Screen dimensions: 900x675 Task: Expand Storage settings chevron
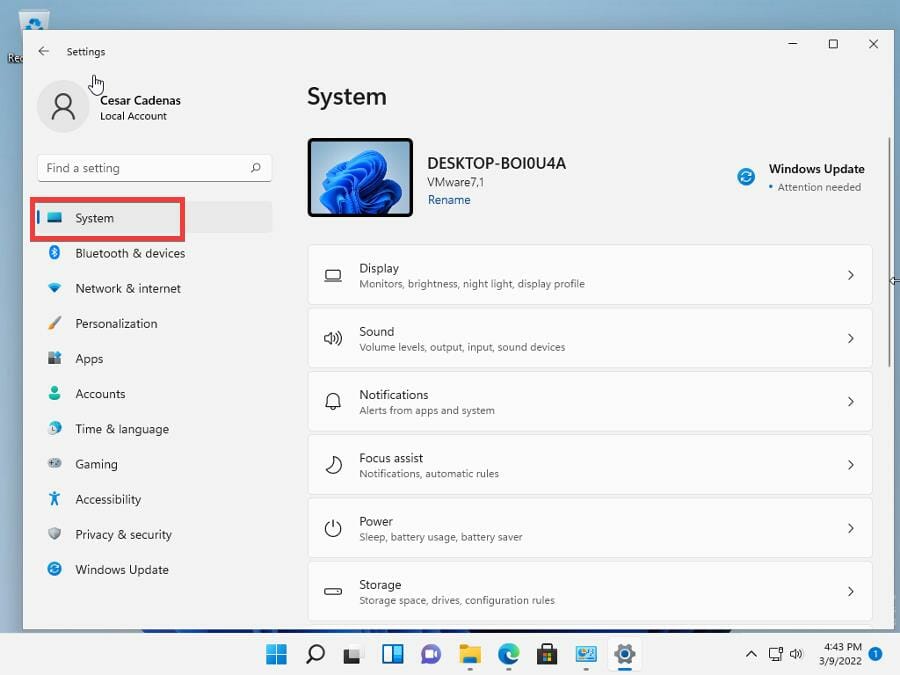pyautogui.click(x=851, y=591)
